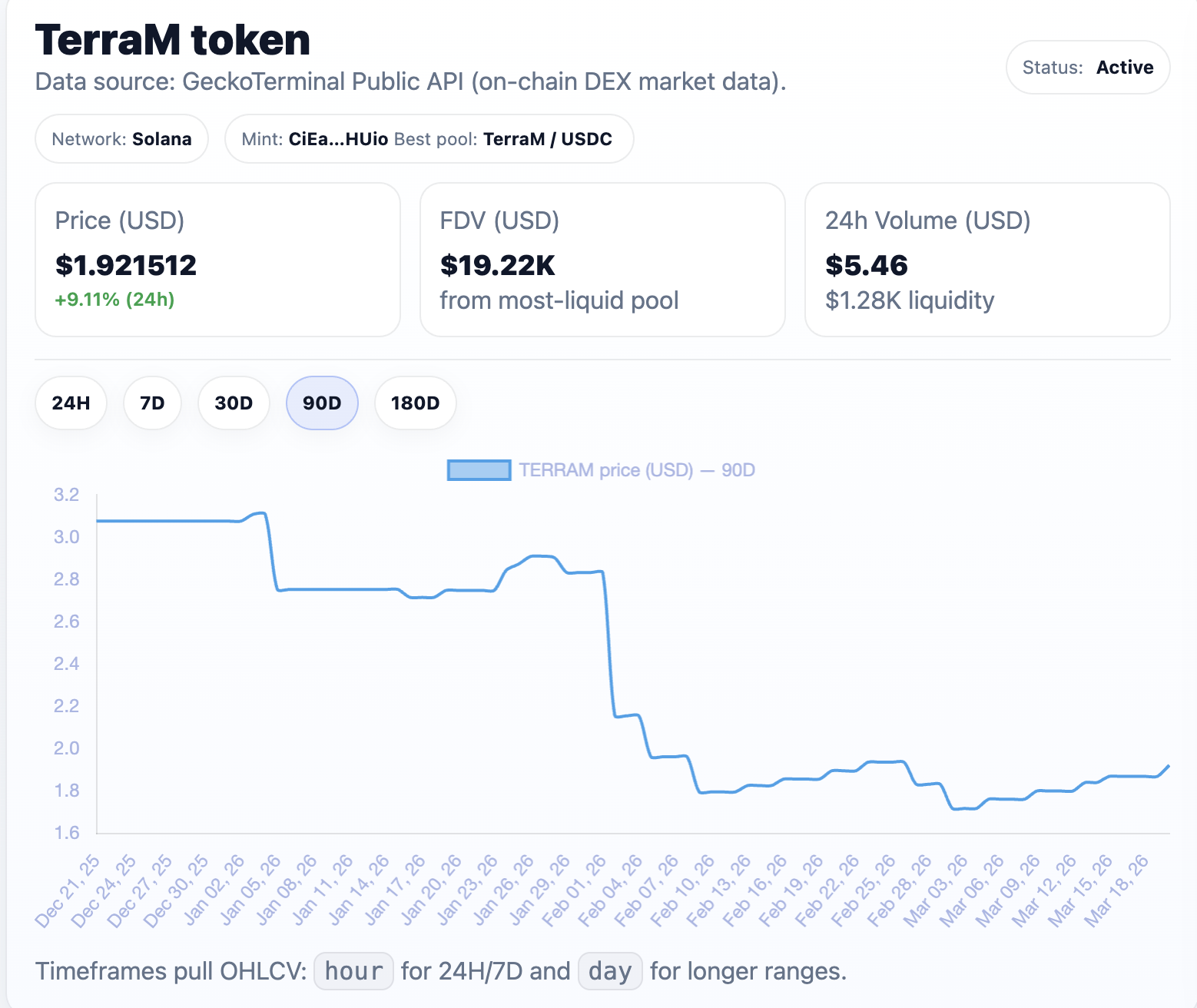
Task: Toggle the TERRAM price legend swatch
Action: (479, 470)
